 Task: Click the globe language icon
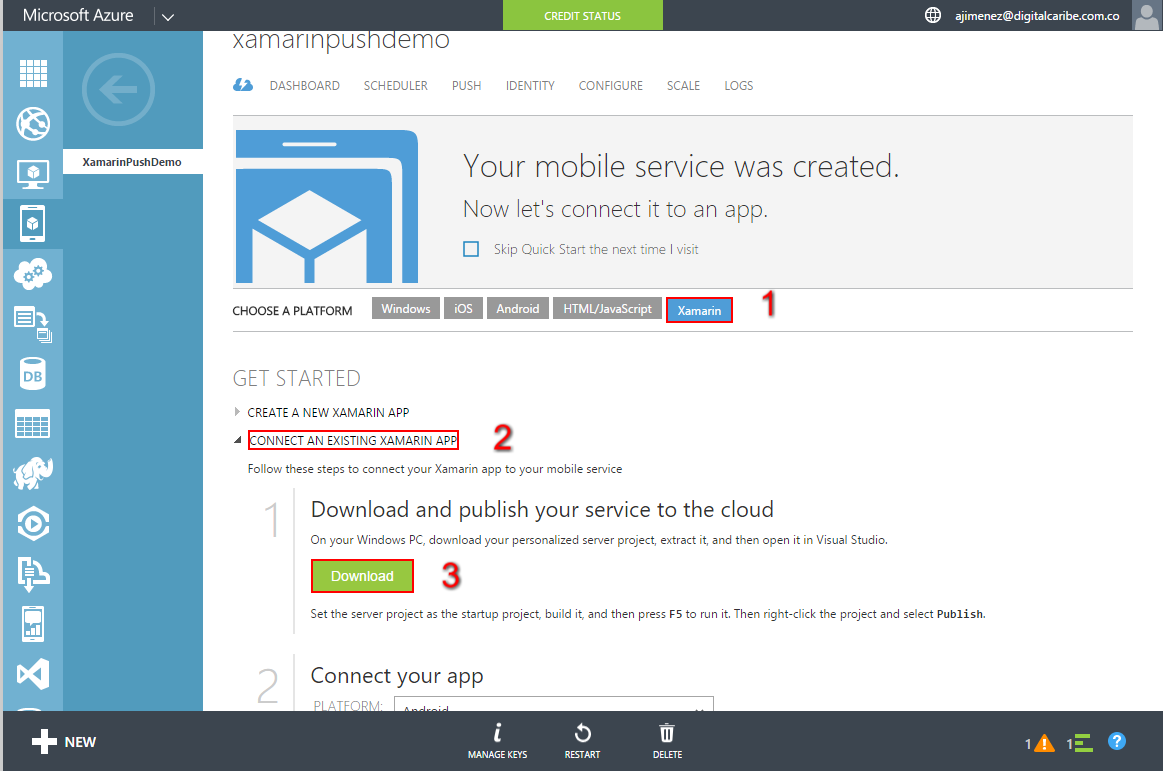click(933, 15)
